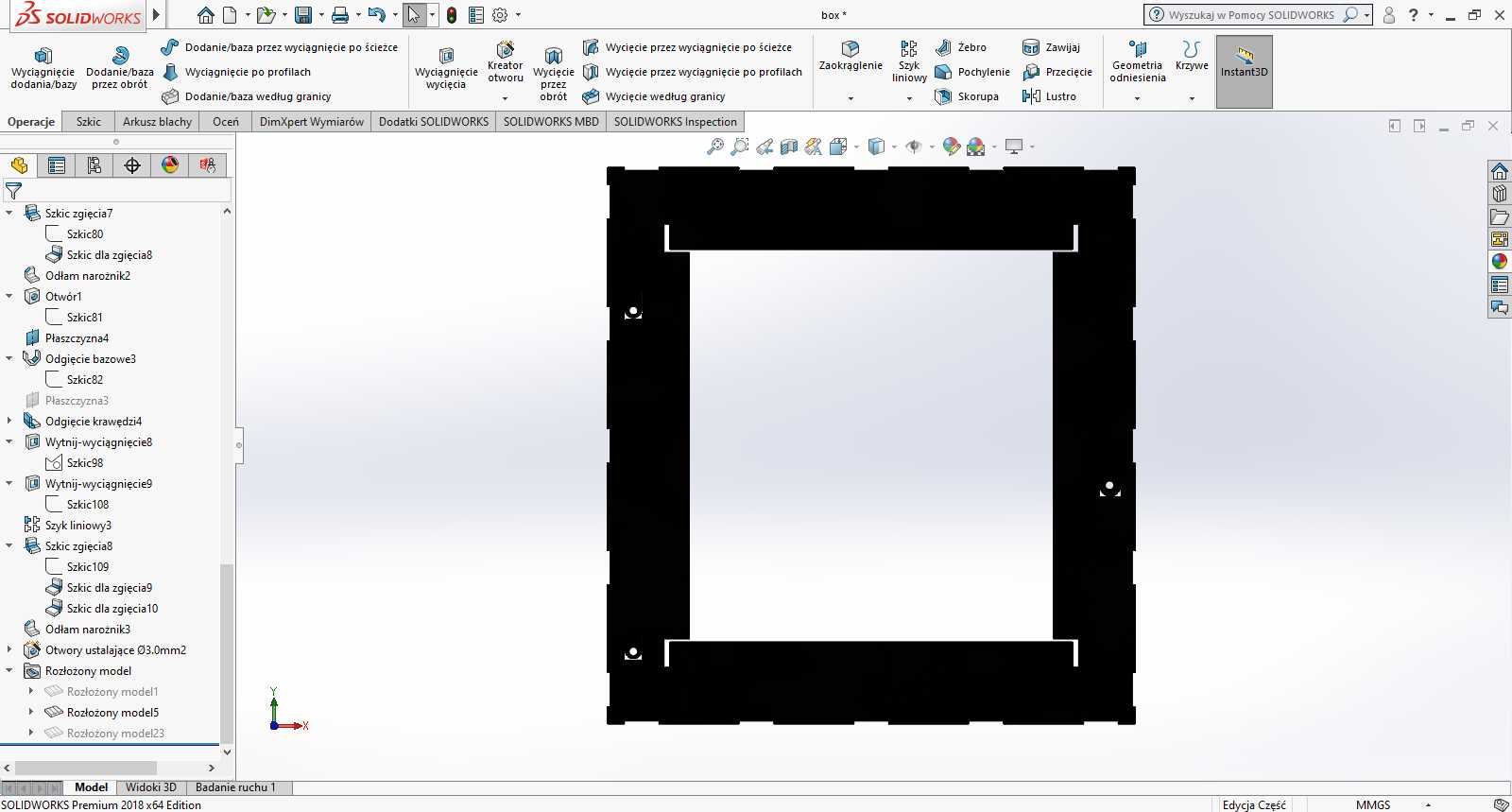
Task: Collapse Wytnij-wyciągnięcie8 tree node
Action: pos(9,441)
